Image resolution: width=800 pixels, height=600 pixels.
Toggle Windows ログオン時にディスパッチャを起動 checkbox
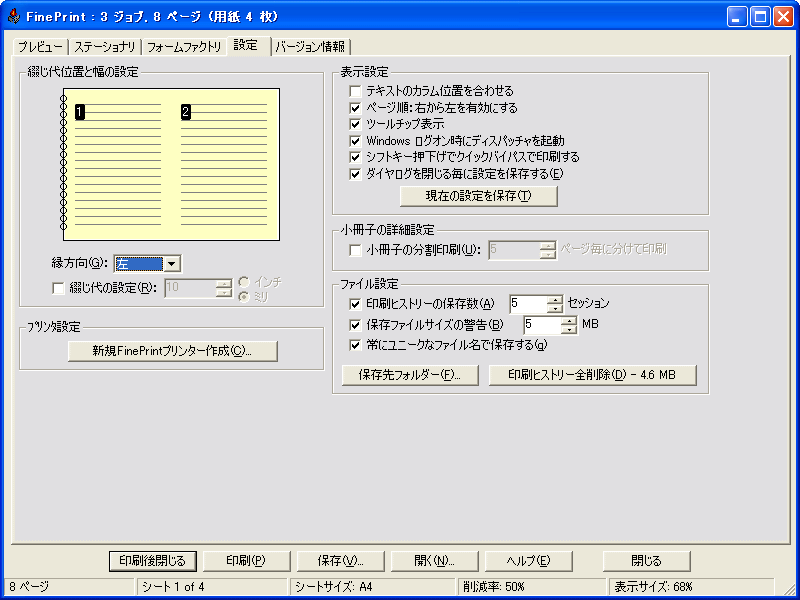[355, 141]
